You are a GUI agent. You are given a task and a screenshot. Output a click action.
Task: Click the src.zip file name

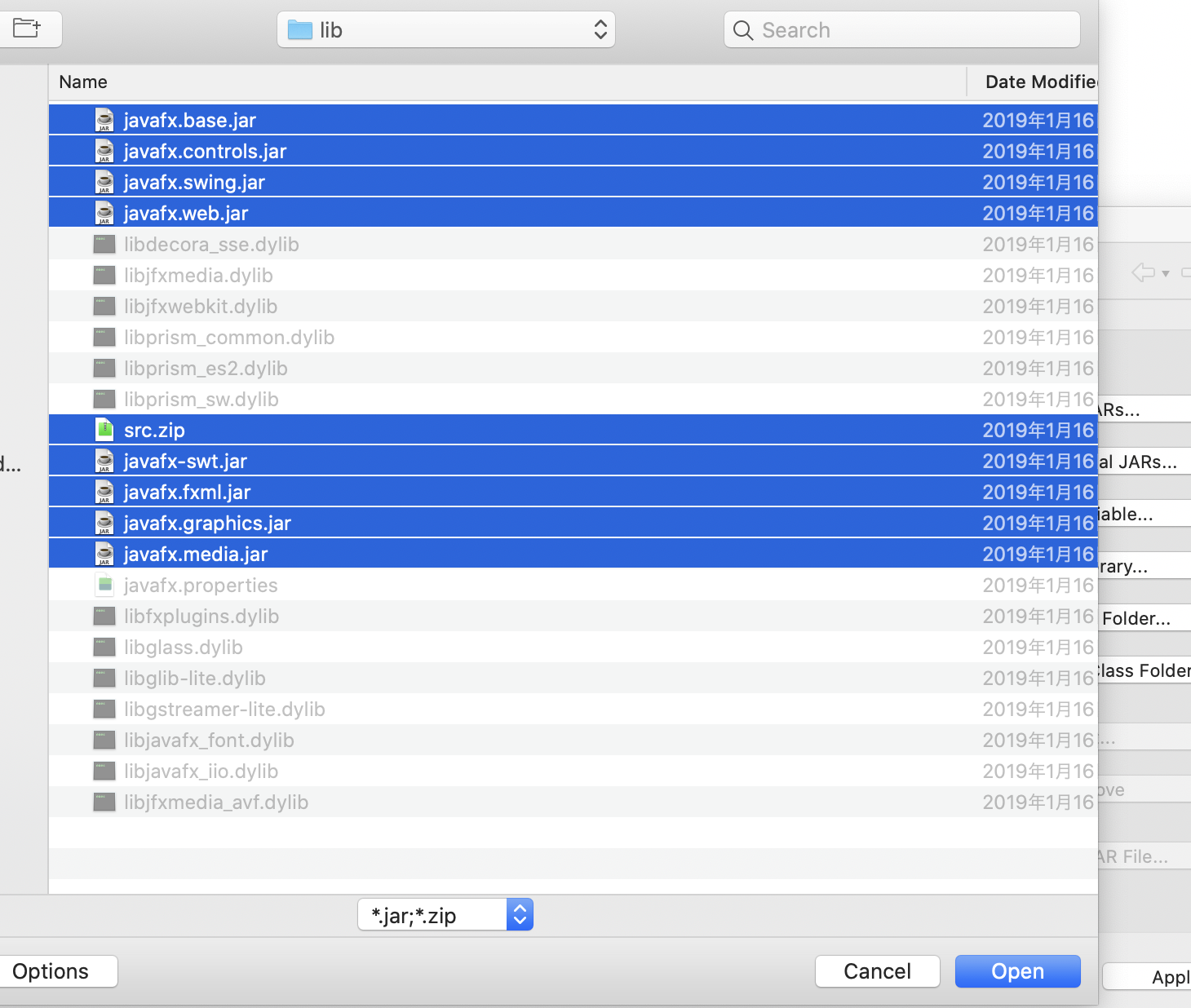154,430
